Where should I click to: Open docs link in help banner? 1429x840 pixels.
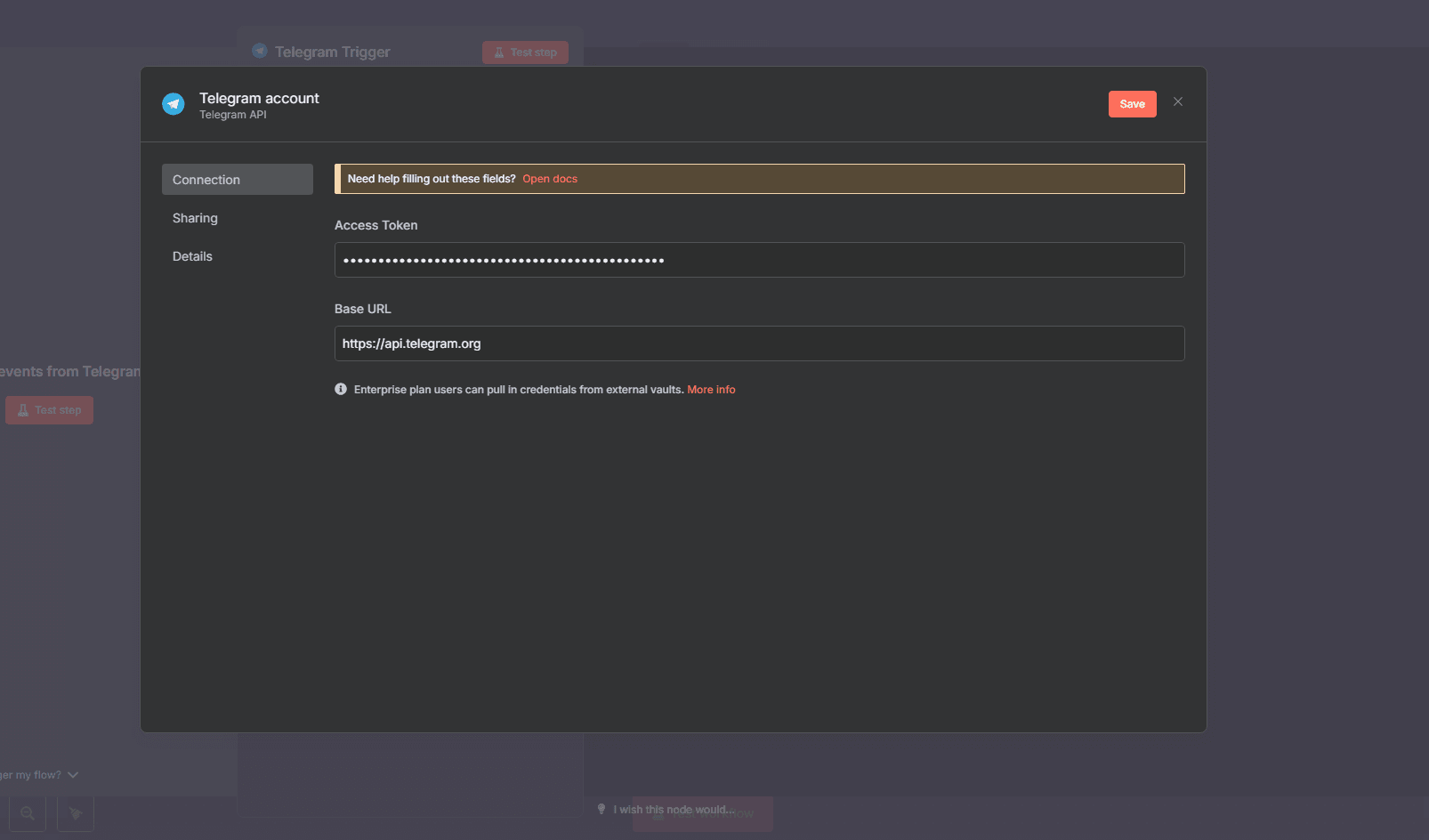550,179
